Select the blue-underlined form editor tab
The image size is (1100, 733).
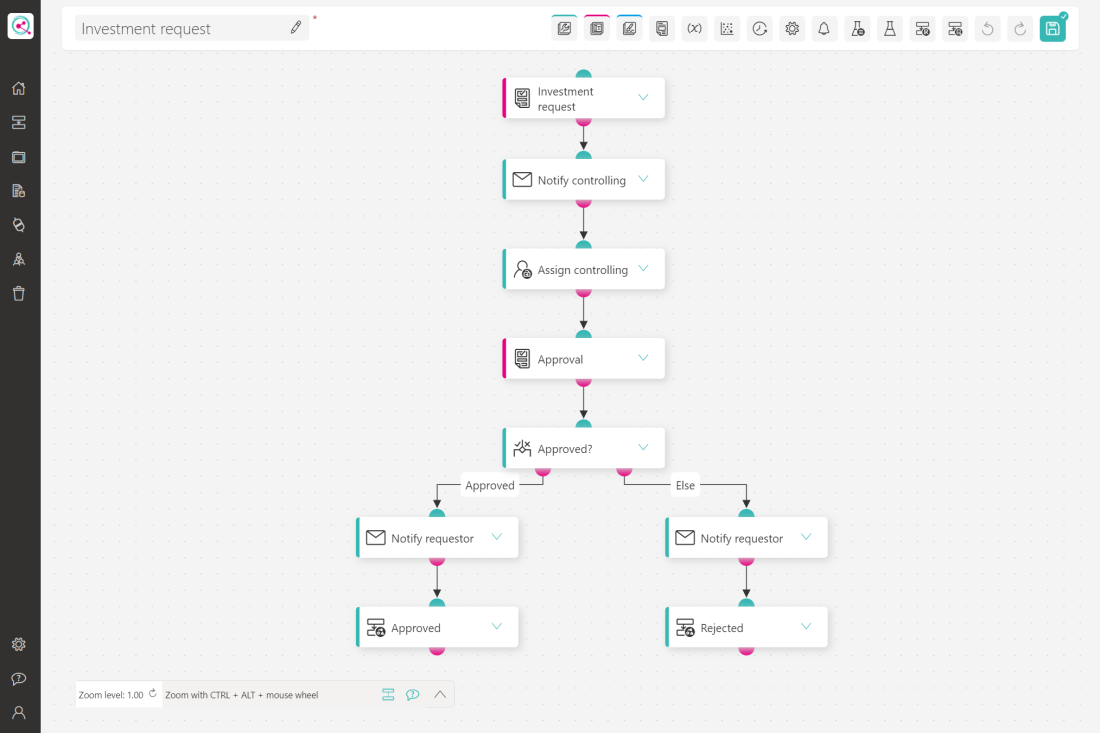point(629,28)
